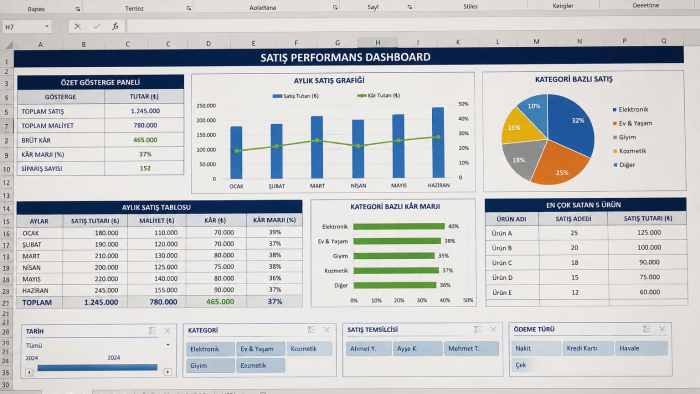700x394 pixels.
Task: Click the timeline left scroll arrow
Action: click(x=29, y=372)
